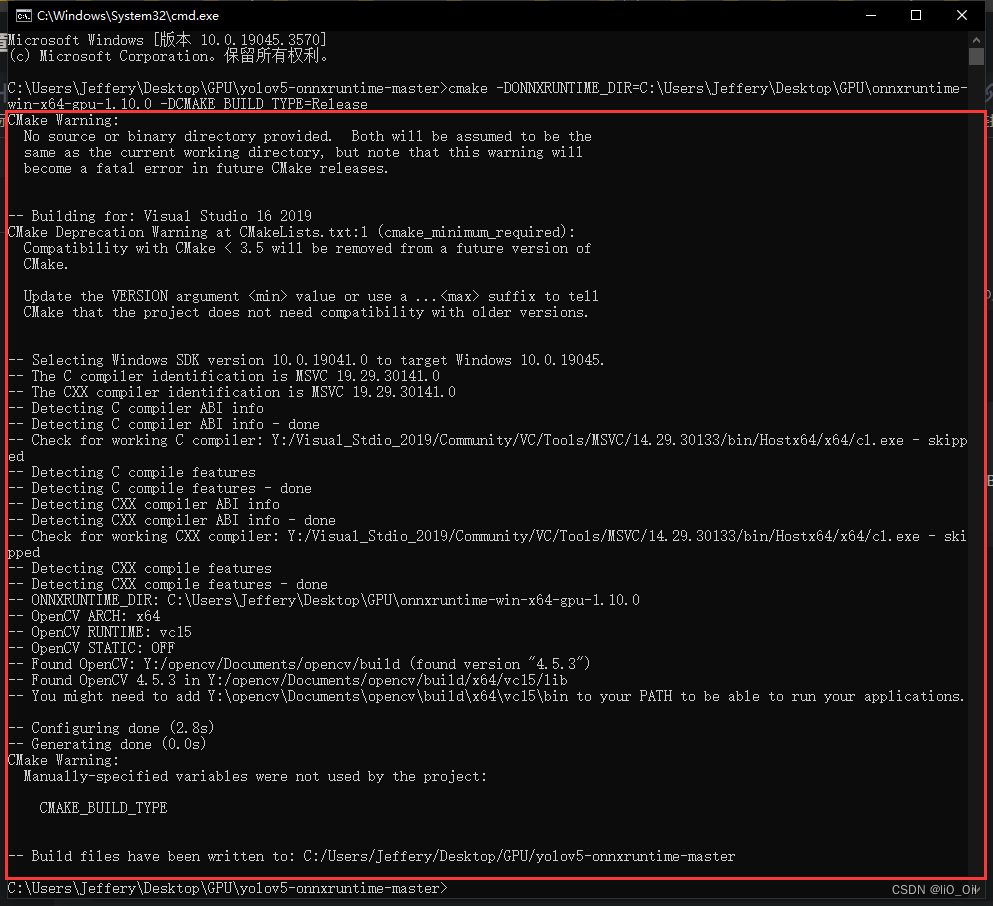993x906 pixels.
Task: Click the scrollbar thumb
Action: tap(976, 57)
